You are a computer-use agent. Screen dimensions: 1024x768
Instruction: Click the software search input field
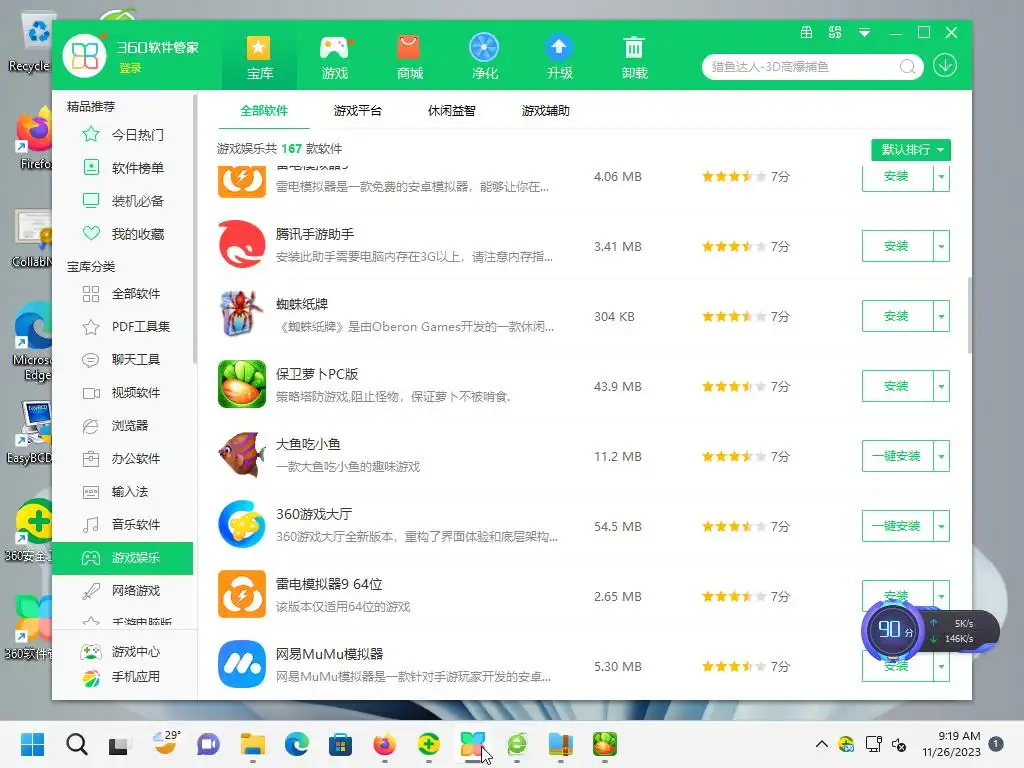point(803,67)
